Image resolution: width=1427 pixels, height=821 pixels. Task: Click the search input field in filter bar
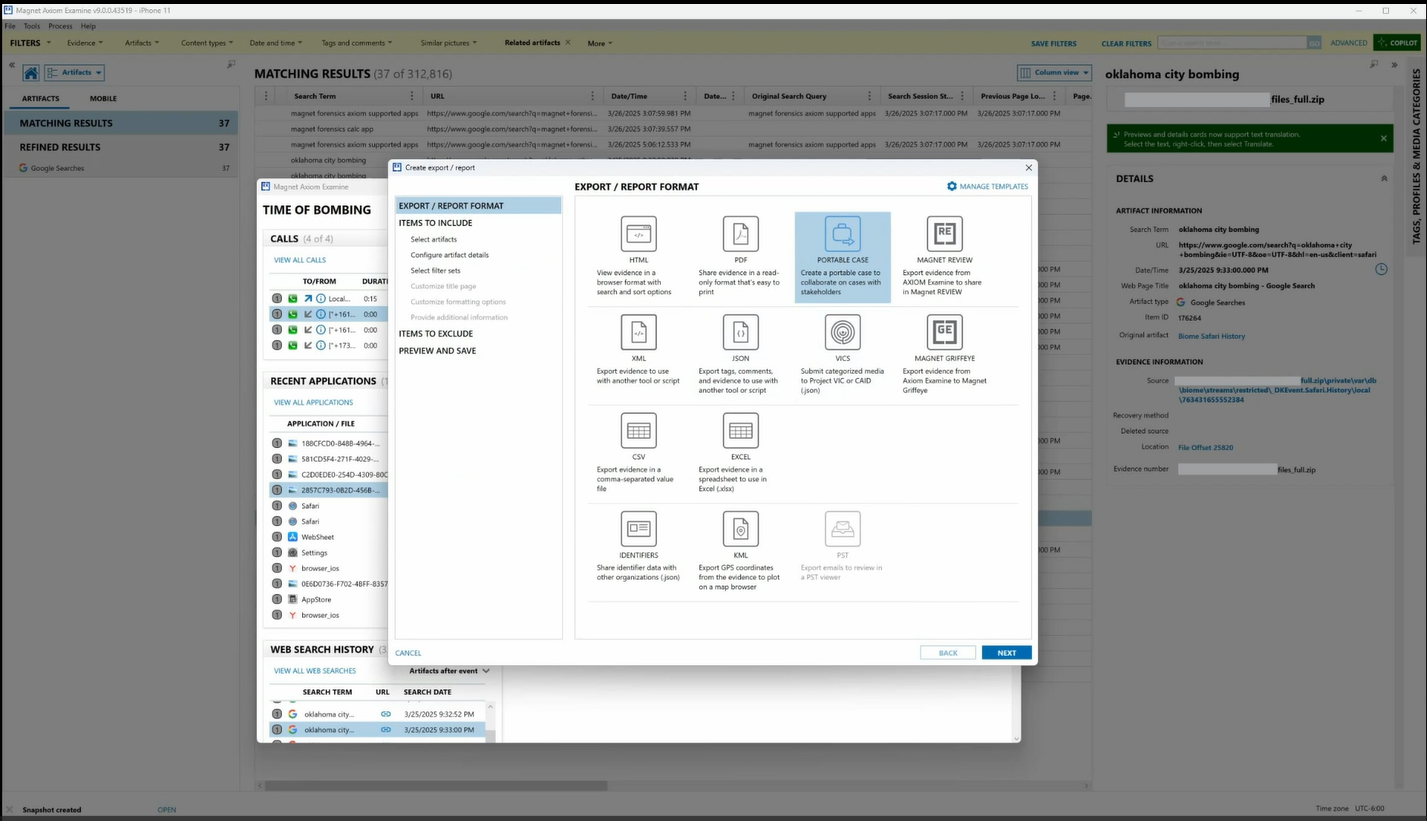pyautogui.click(x=1232, y=43)
